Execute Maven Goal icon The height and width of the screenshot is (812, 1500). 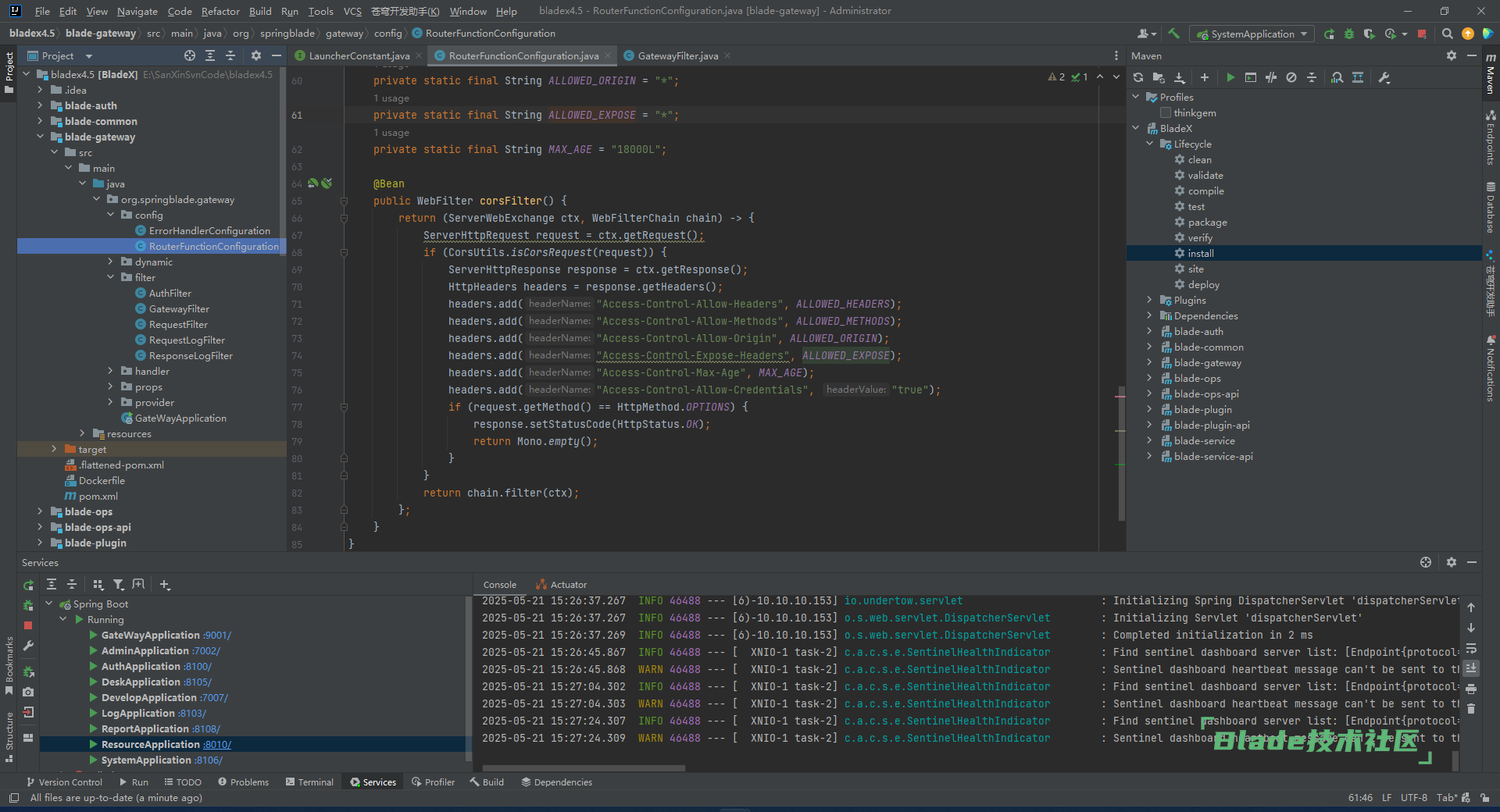[1251, 77]
